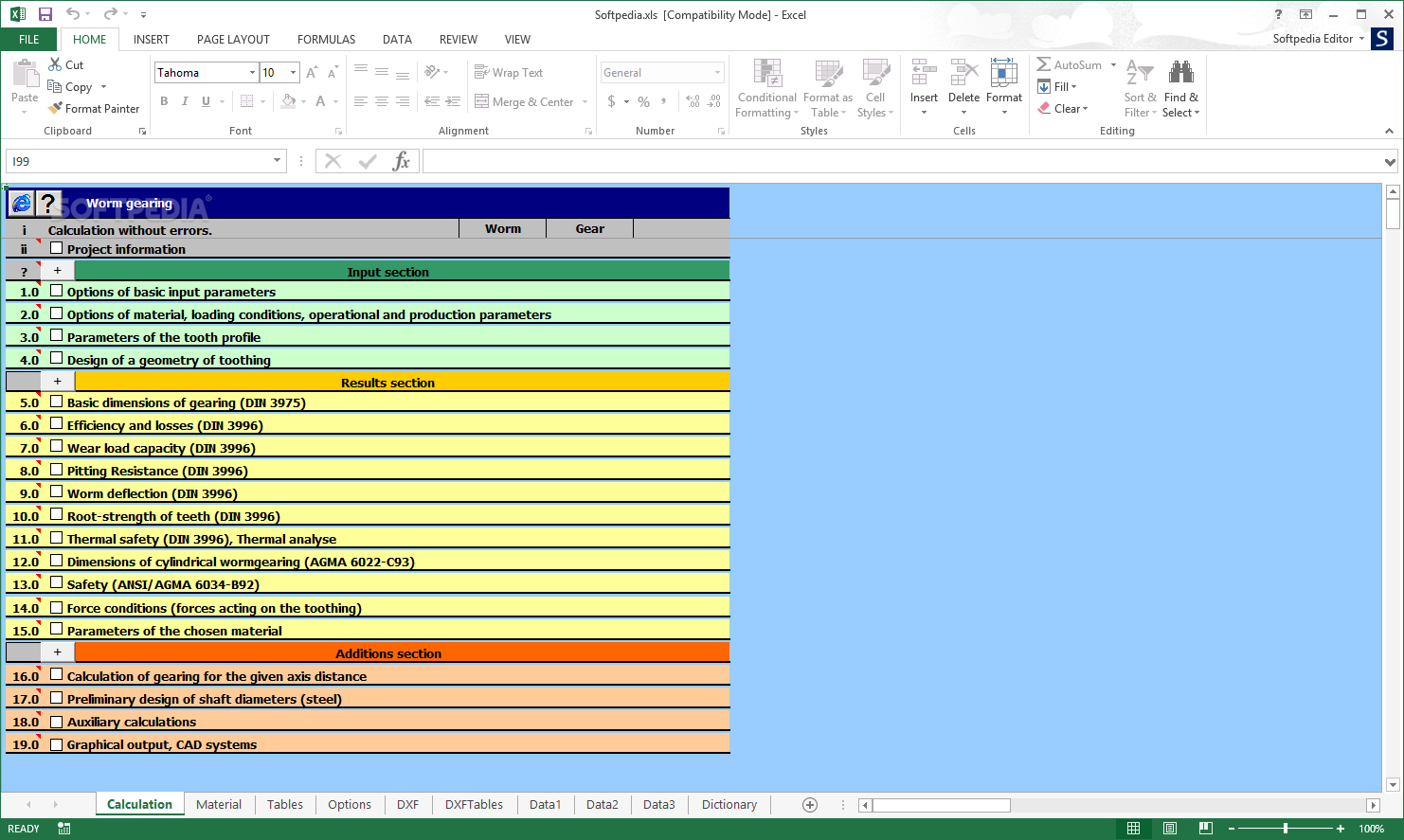Check Design of a geometry of toothing
The image size is (1404, 840).
click(57, 359)
